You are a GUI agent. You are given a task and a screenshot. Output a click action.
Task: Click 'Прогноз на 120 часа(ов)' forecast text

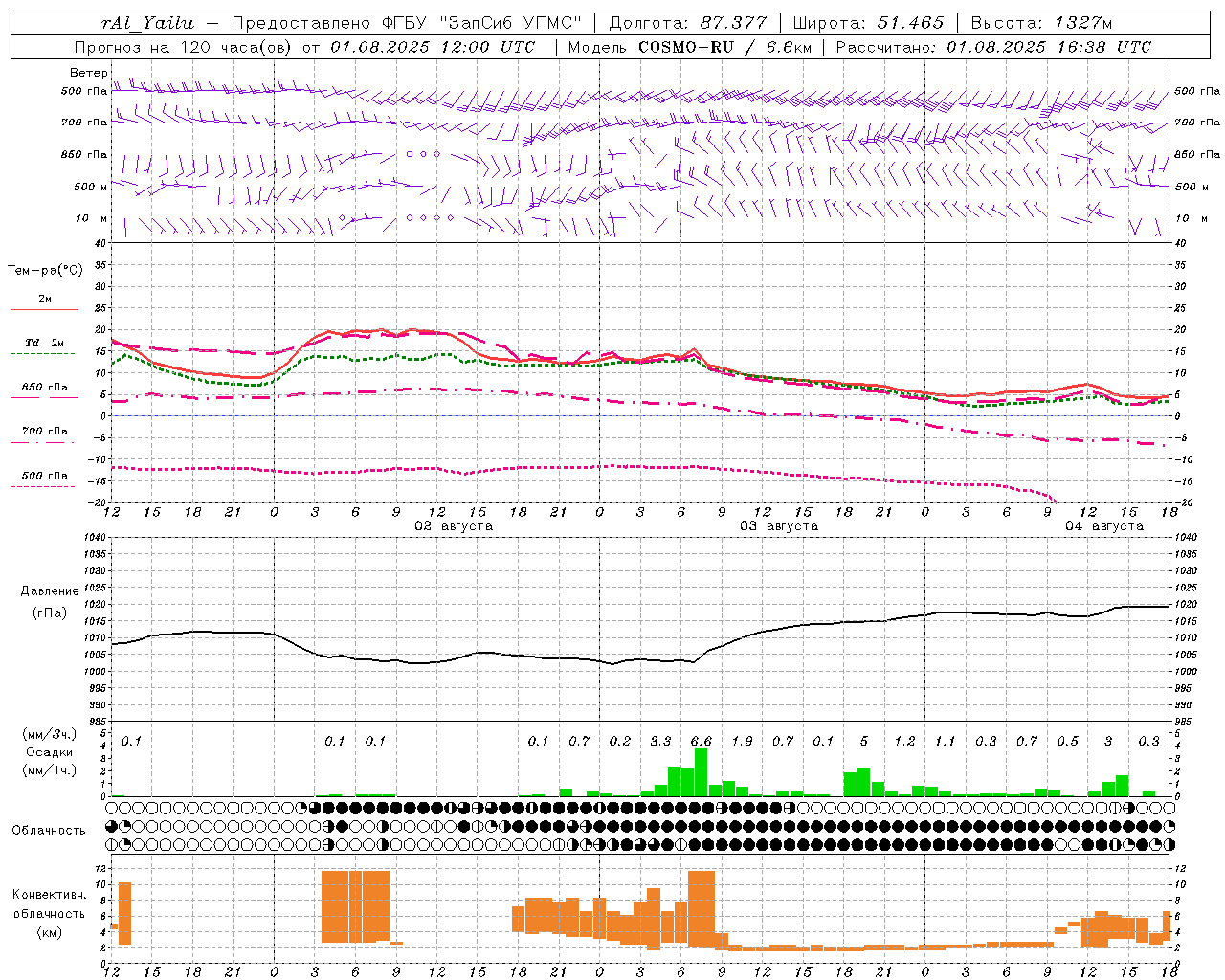[186, 47]
